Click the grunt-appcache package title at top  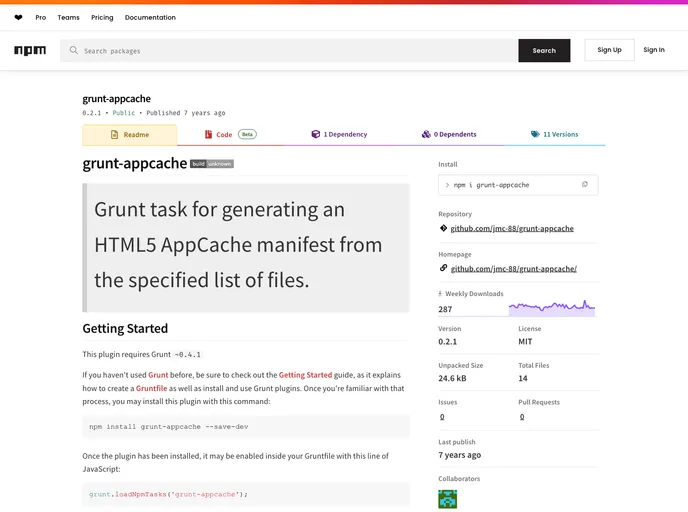pos(116,99)
